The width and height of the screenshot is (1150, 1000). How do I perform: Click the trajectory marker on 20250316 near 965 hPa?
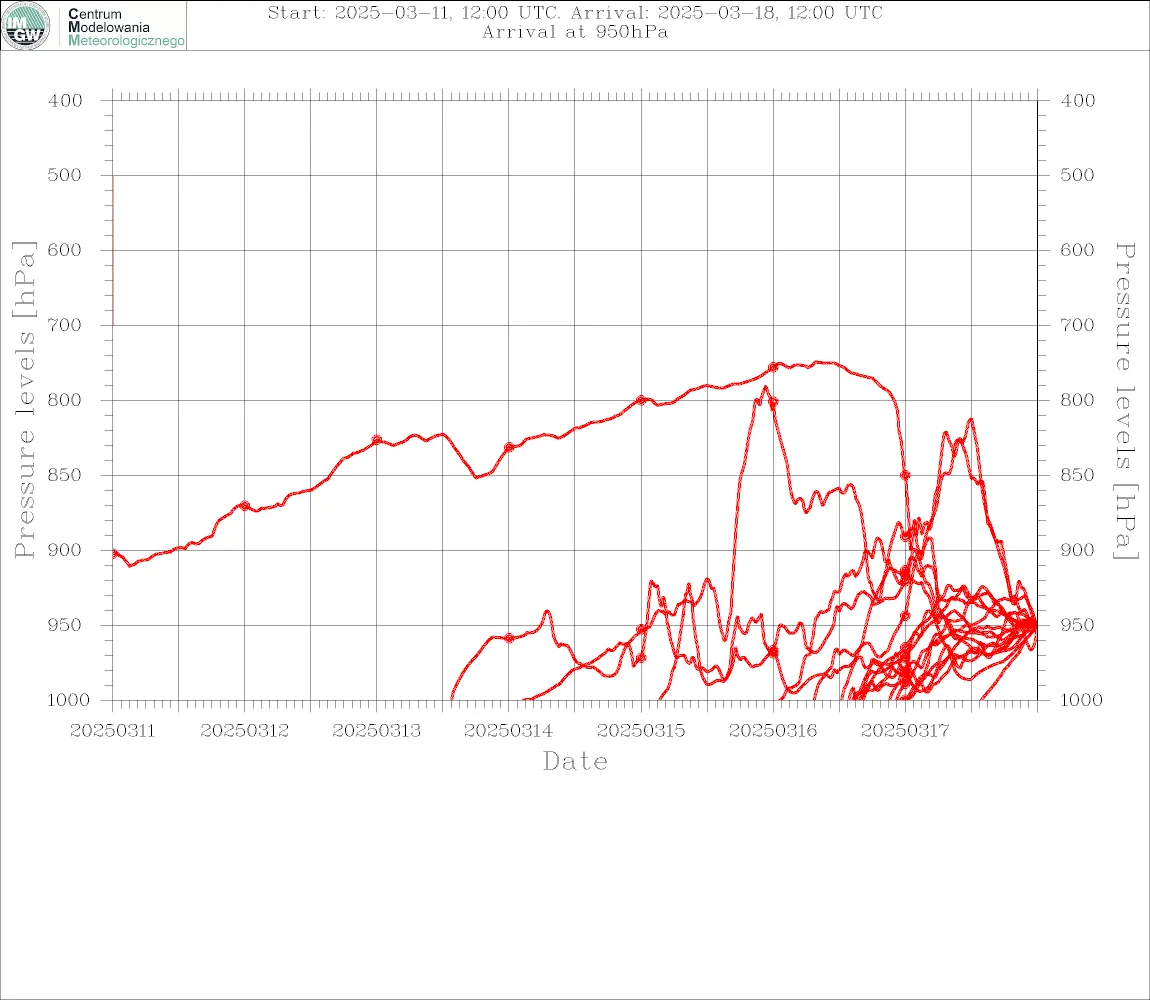tap(773, 652)
